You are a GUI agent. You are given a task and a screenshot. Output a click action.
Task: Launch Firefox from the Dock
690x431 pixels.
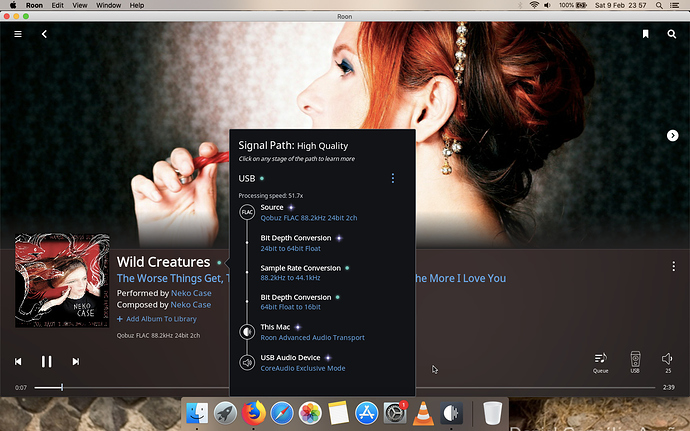click(x=253, y=413)
